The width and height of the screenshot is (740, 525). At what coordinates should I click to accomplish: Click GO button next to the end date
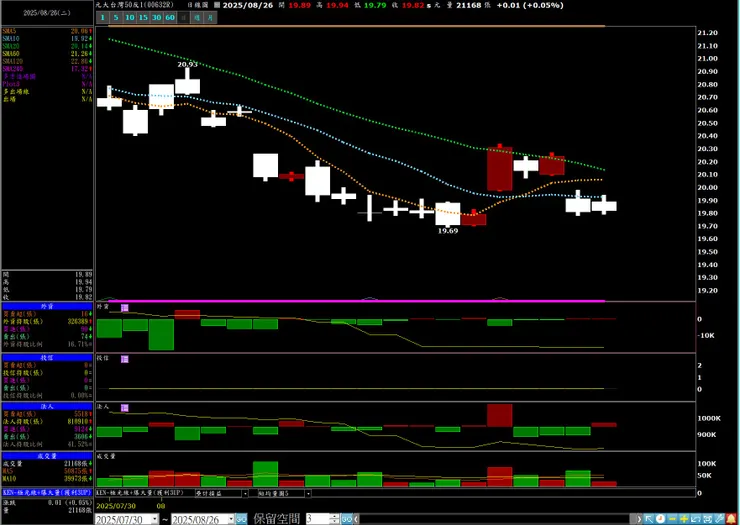(241, 519)
